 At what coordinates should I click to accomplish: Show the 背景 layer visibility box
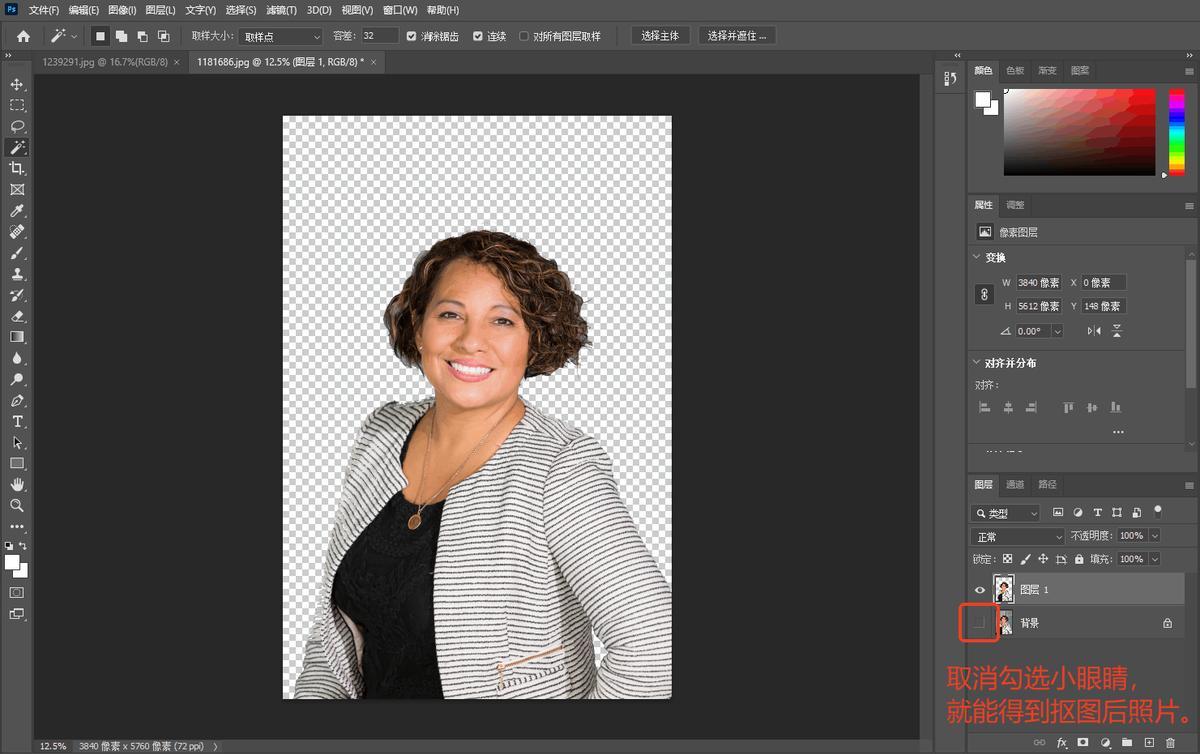pyautogui.click(x=980, y=623)
